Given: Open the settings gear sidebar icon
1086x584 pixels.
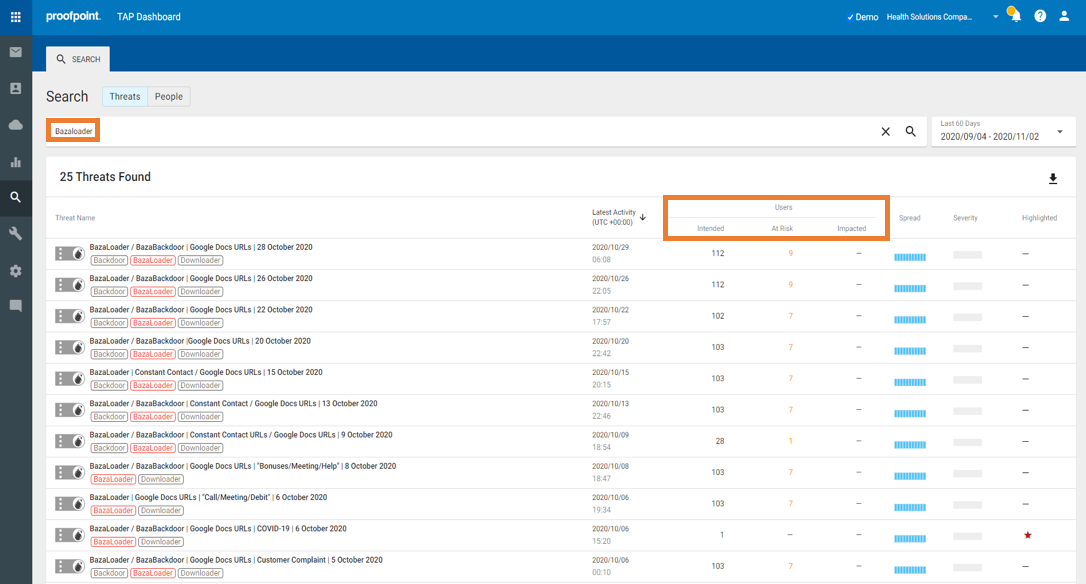Looking at the screenshot, I should tap(15, 271).
